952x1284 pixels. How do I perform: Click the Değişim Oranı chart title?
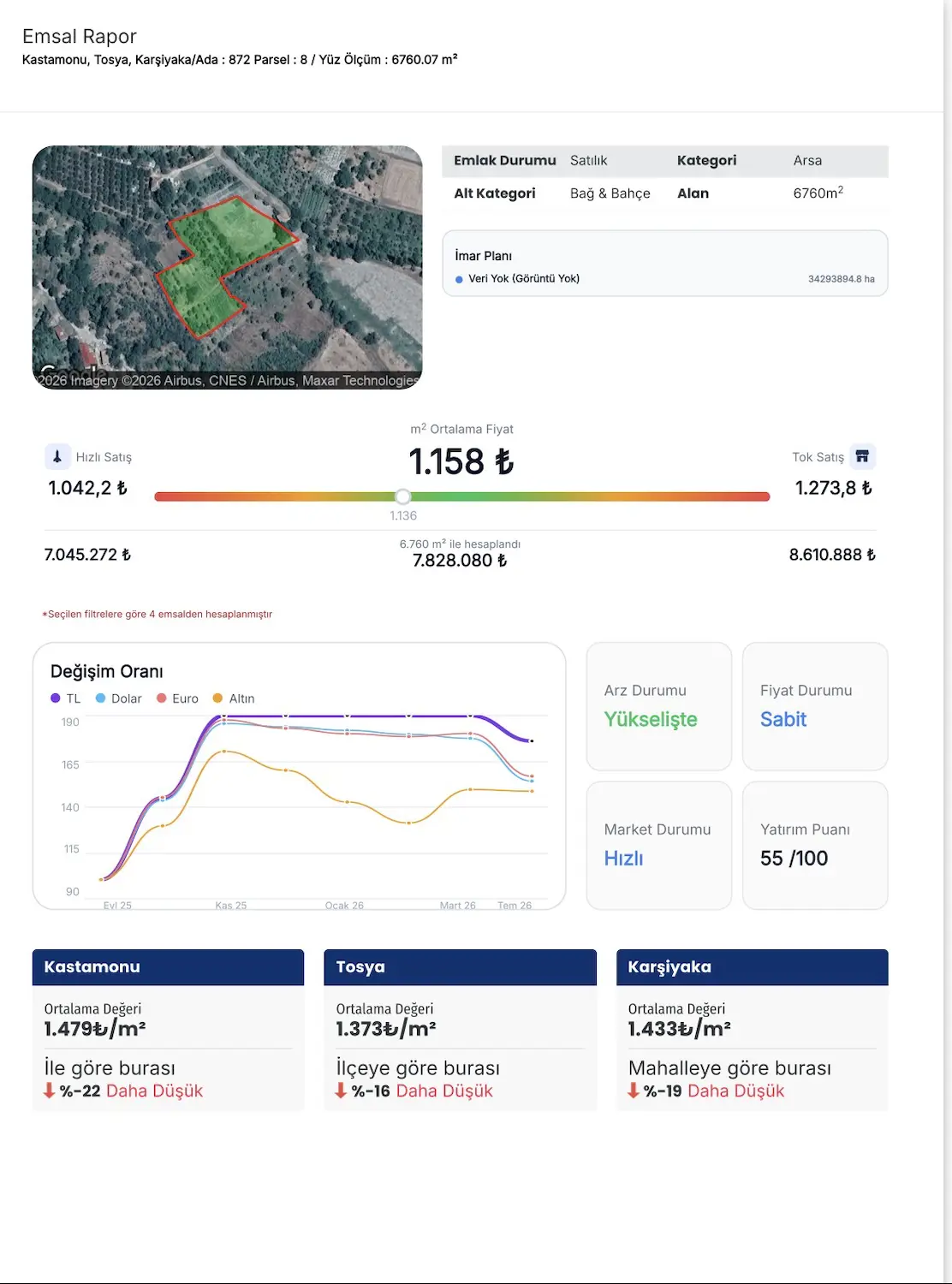pos(107,671)
